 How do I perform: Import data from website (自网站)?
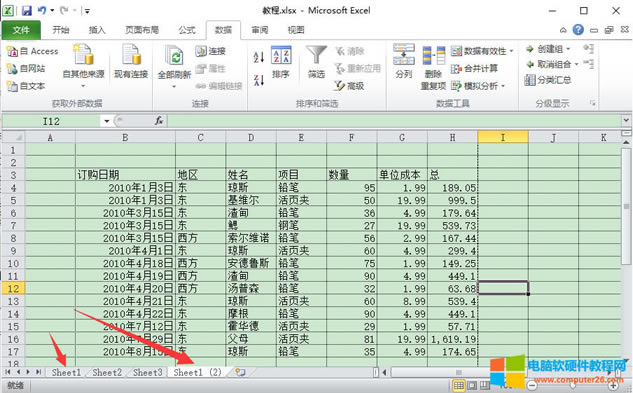26,69
